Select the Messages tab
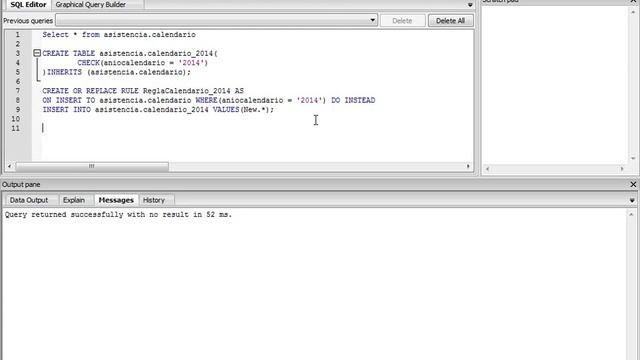Image resolution: width=640 pixels, height=360 pixels. [116, 200]
